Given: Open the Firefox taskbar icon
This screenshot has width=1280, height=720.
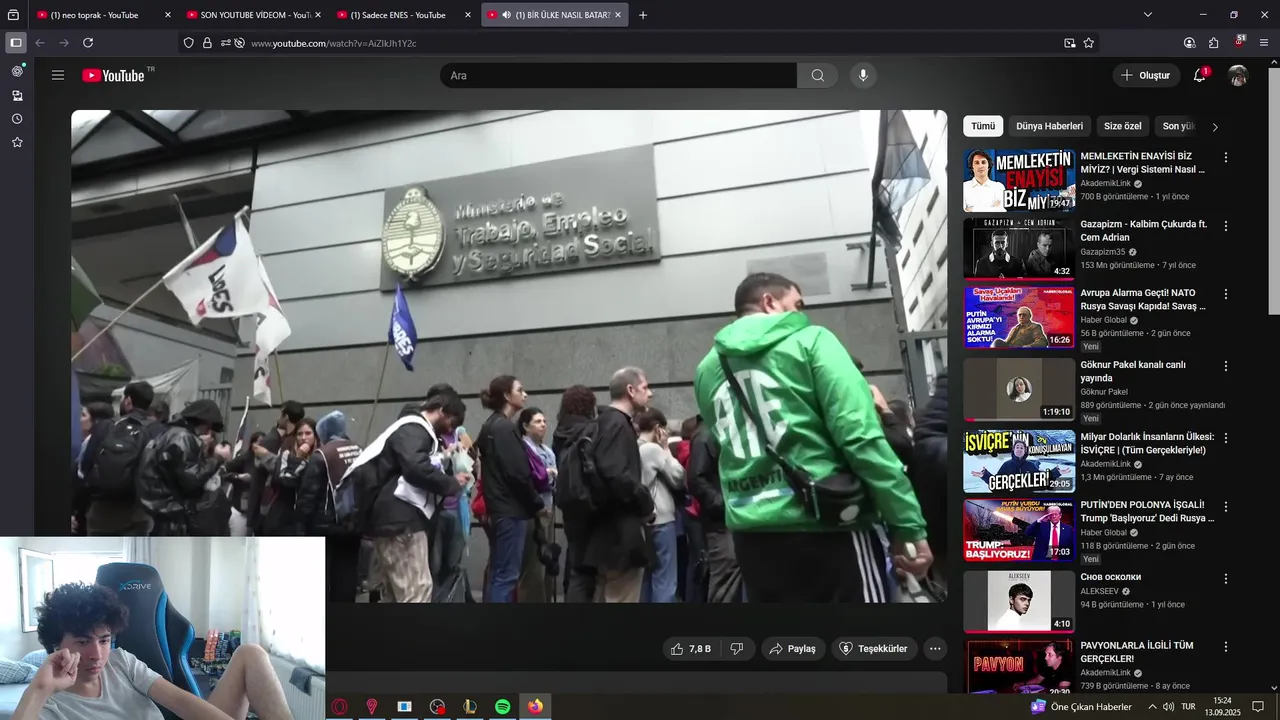Looking at the screenshot, I should click(x=535, y=707).
